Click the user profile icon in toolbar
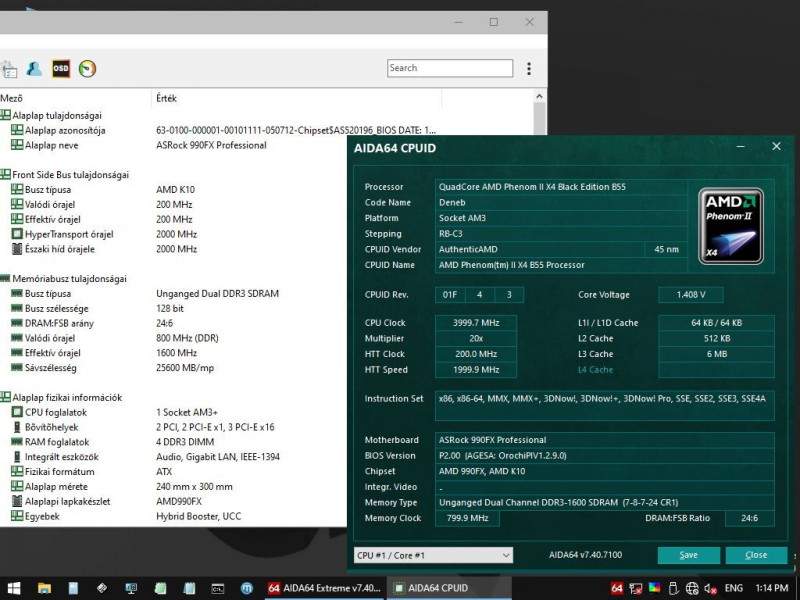 [x=35, y=69]
